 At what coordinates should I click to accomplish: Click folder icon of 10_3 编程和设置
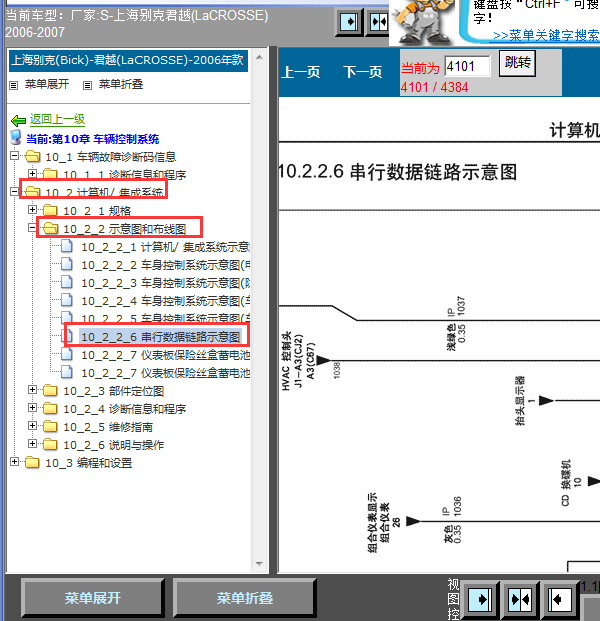32,463
